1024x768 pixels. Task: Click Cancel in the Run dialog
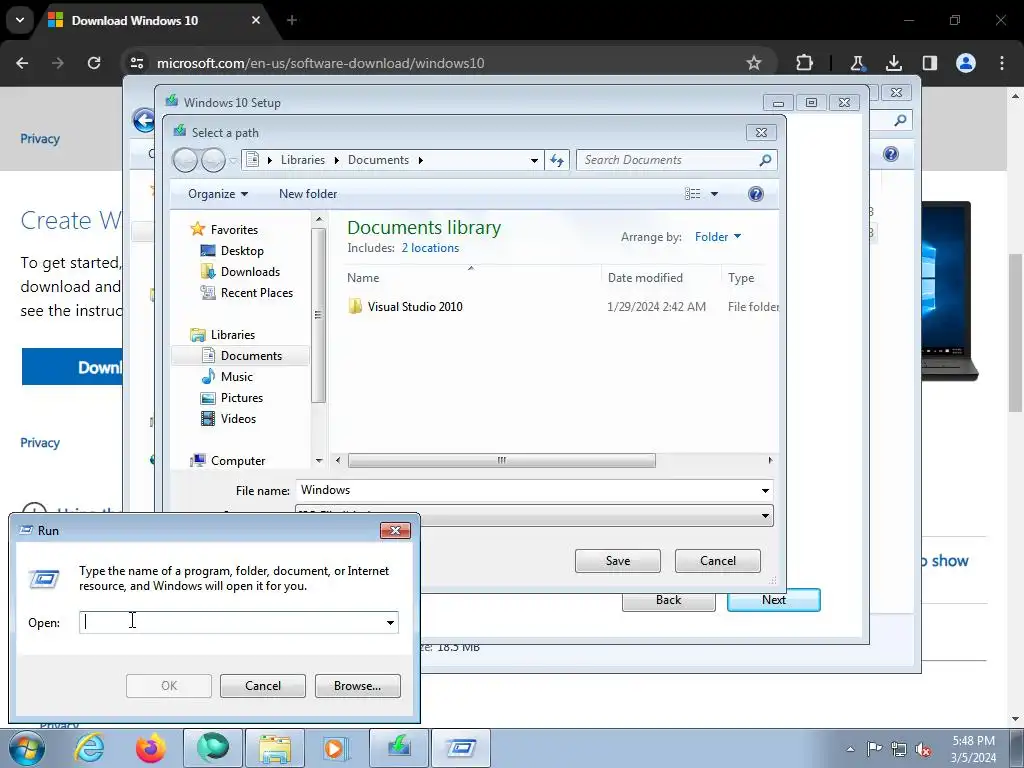click(x=263, y=686)
